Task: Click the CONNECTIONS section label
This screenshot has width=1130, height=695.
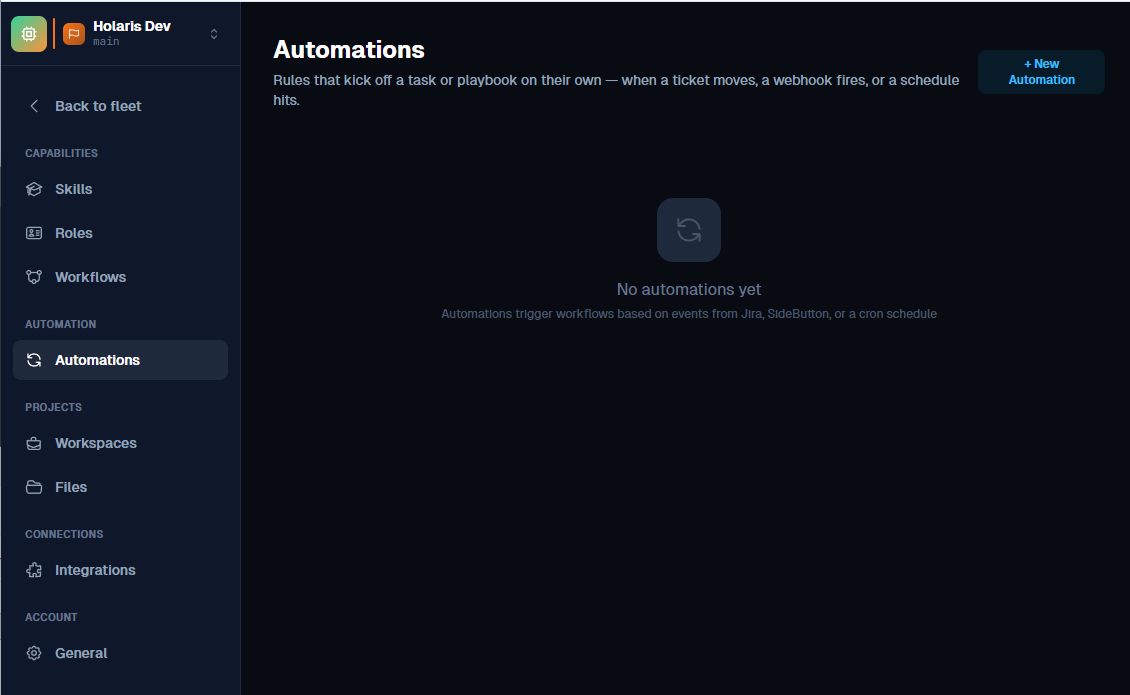Action: [x=64, y=534]
